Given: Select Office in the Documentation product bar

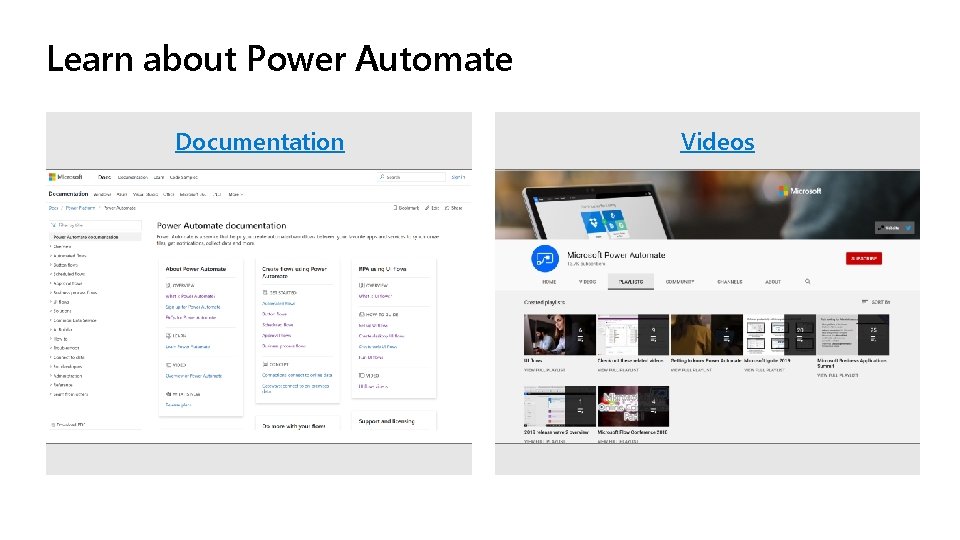Looking at the screenshot, I should (x=168, y=195).
